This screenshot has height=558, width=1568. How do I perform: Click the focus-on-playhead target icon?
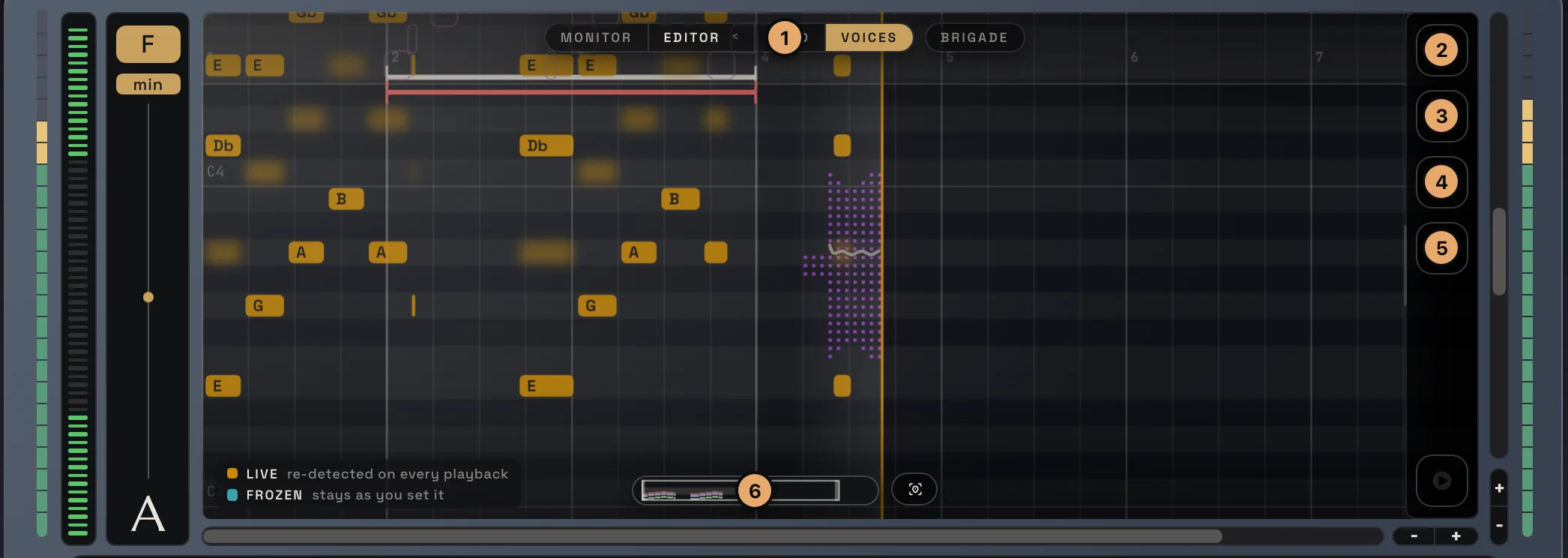coord(914,490)
